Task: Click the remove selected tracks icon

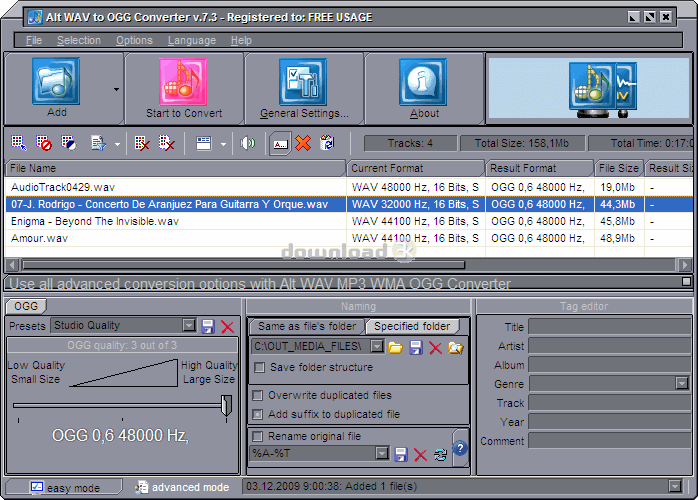Action: (x=142, y=143)
